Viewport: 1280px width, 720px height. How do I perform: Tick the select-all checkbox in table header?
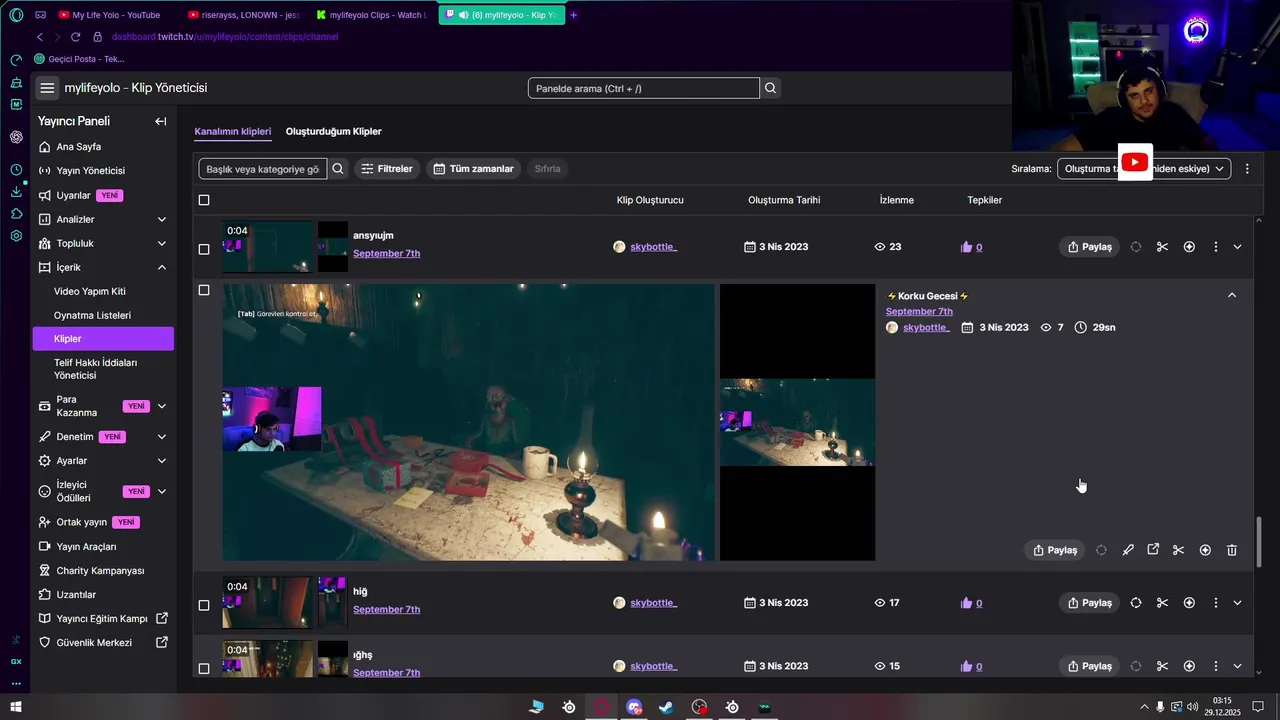pyautogui.click(x=204, y=200)
